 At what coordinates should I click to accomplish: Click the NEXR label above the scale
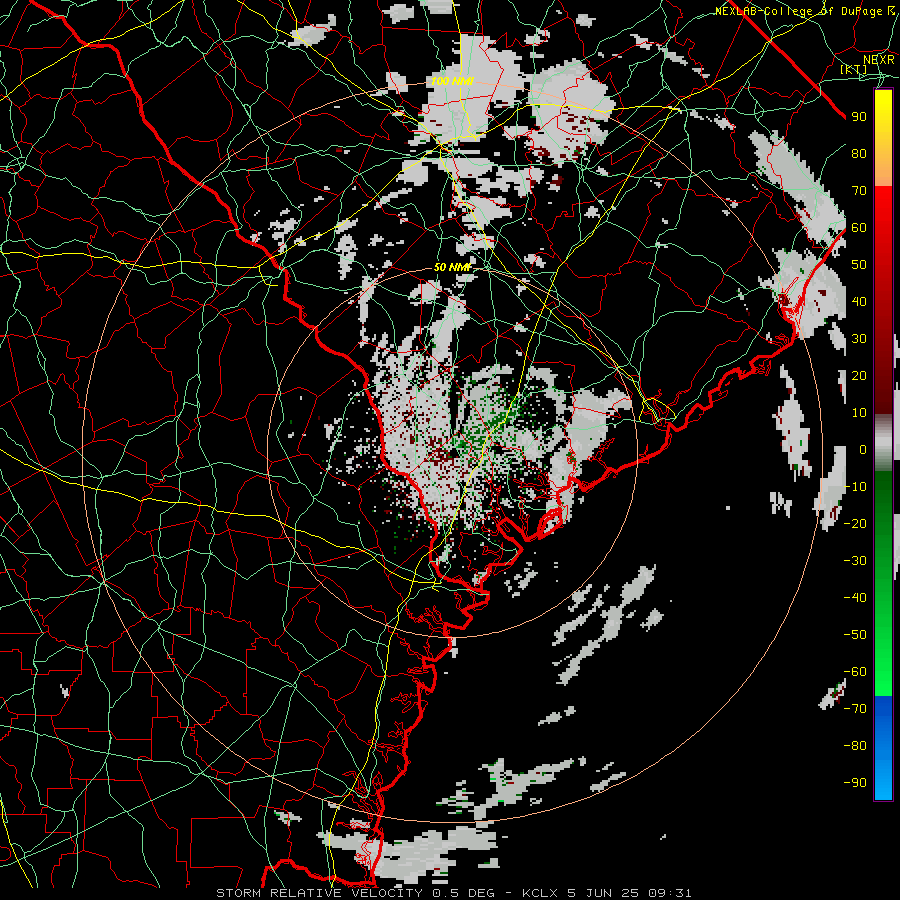click(878, 59)
